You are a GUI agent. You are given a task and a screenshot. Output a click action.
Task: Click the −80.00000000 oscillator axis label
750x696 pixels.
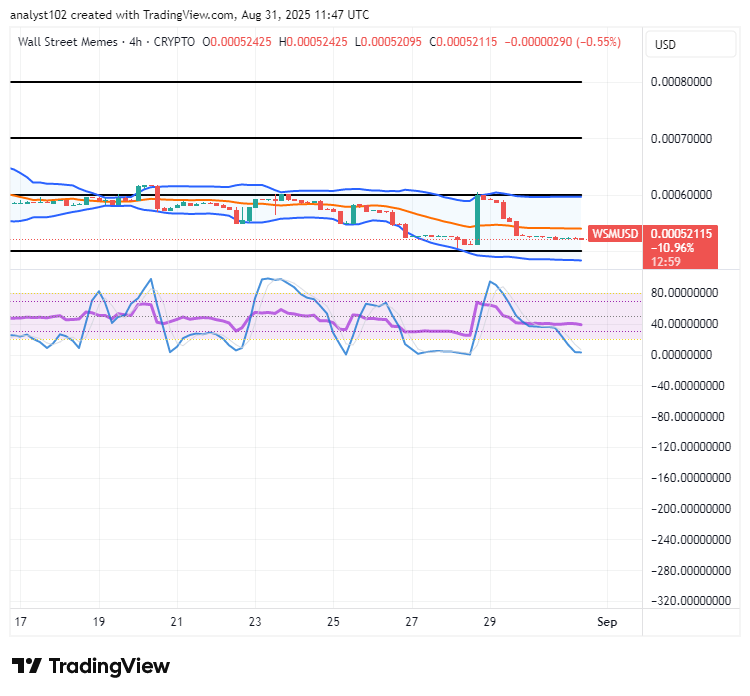[x=687, y=417]
